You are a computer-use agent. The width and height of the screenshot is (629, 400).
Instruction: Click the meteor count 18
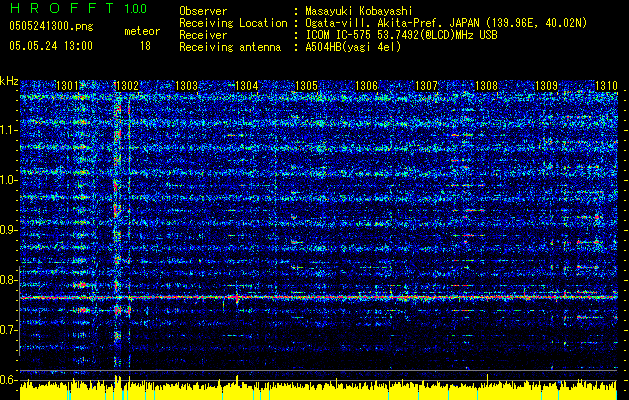point(145,46)
